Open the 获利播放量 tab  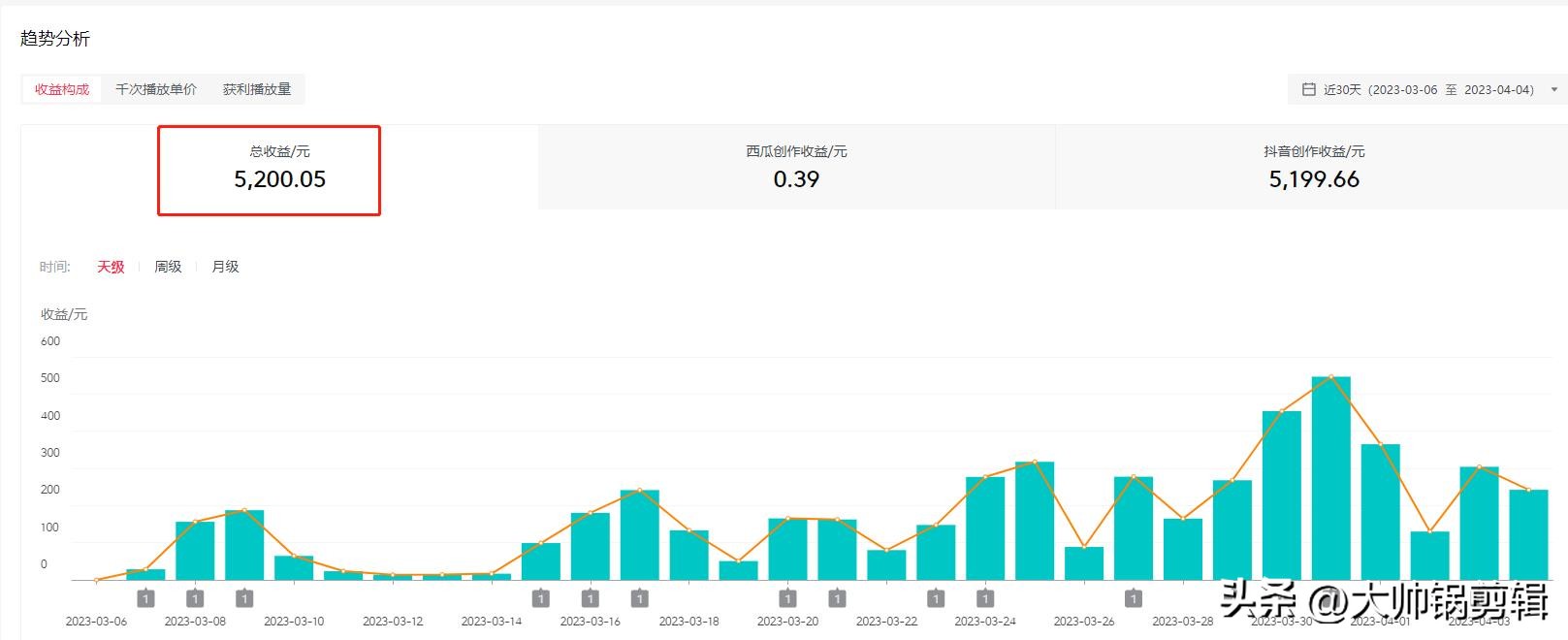(x=257, y=89)
